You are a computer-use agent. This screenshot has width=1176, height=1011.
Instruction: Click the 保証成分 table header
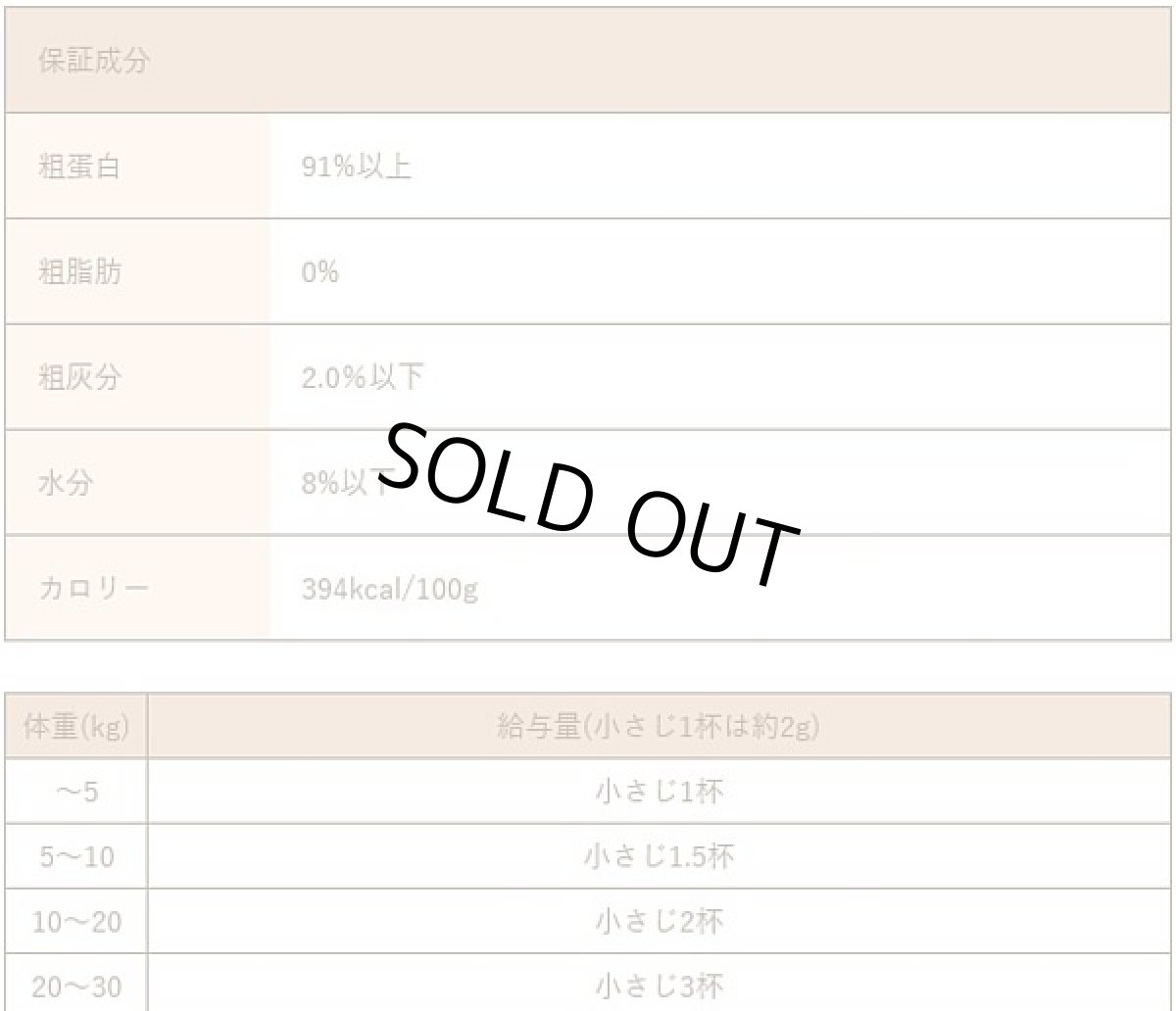click(93, 61)
